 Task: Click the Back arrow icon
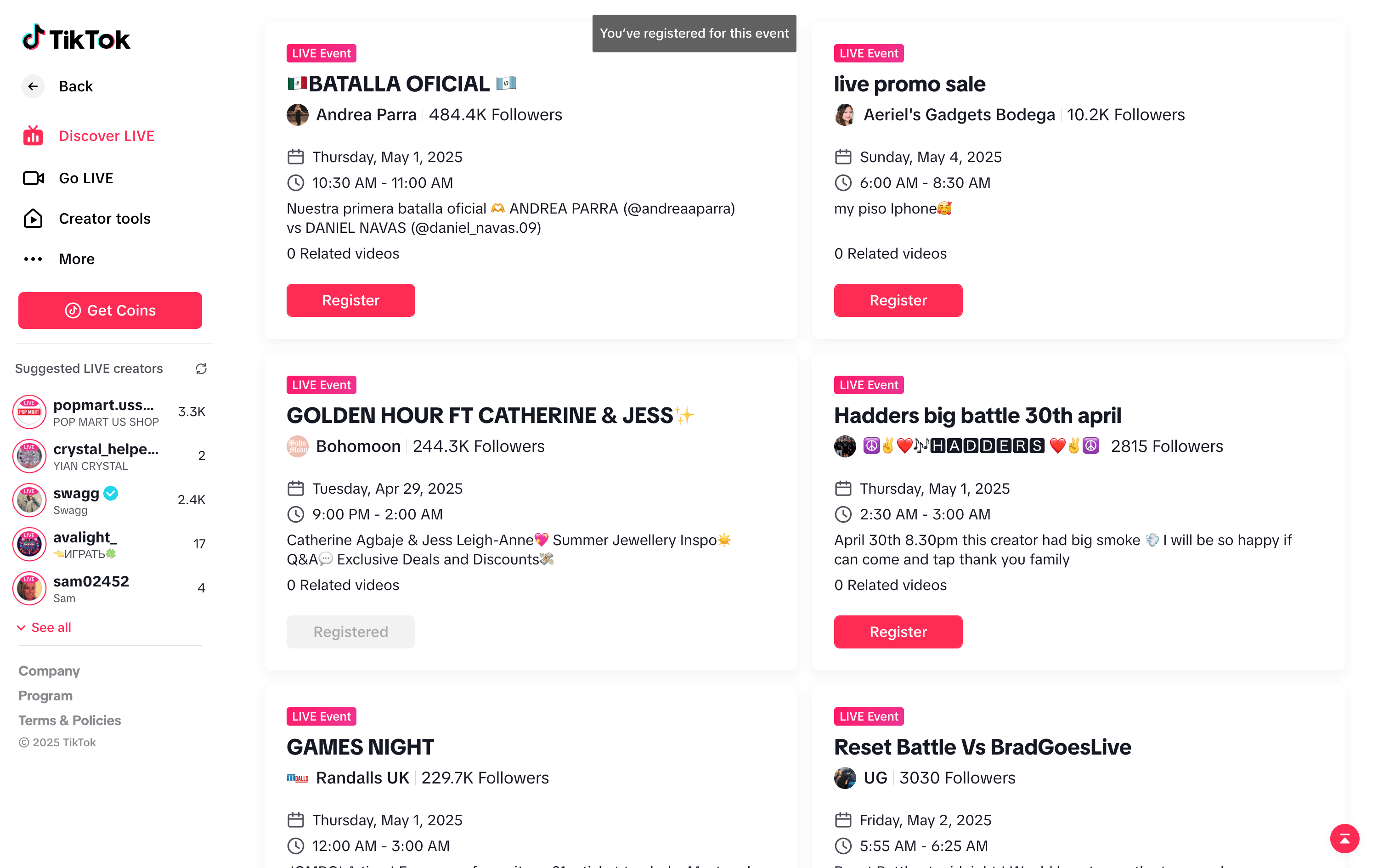(x=33, y=86)
